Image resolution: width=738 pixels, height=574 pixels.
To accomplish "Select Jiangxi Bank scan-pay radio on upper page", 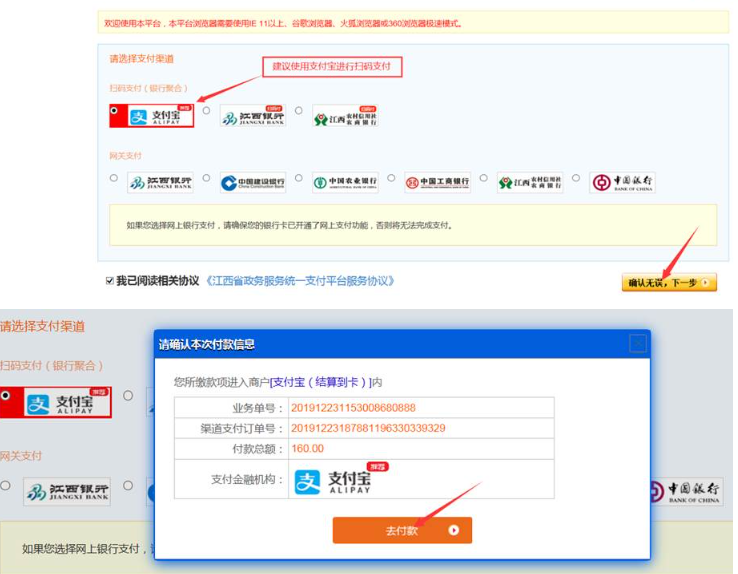I will [x=206, y=111].
